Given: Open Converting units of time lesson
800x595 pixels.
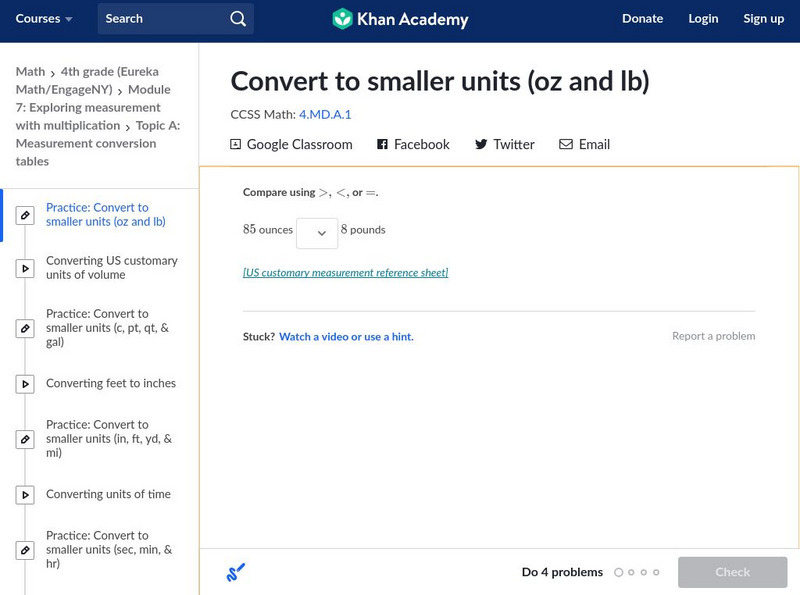Looking at the screenshot, I should 108,494.
